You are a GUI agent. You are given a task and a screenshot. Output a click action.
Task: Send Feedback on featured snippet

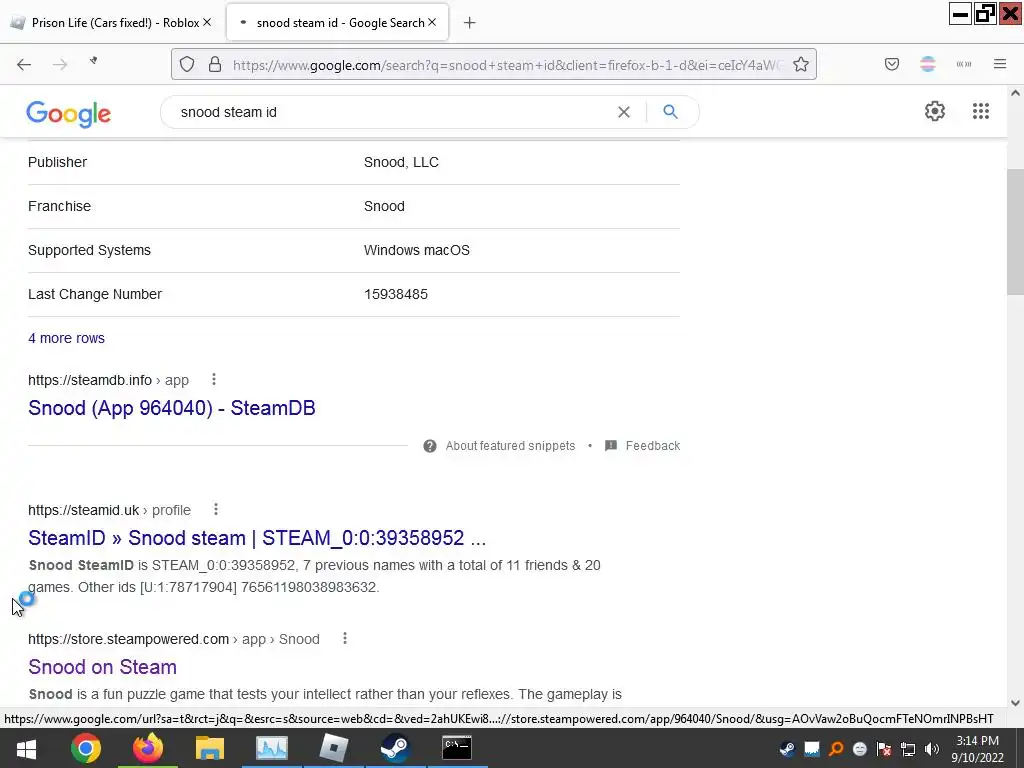coord(643,446)
